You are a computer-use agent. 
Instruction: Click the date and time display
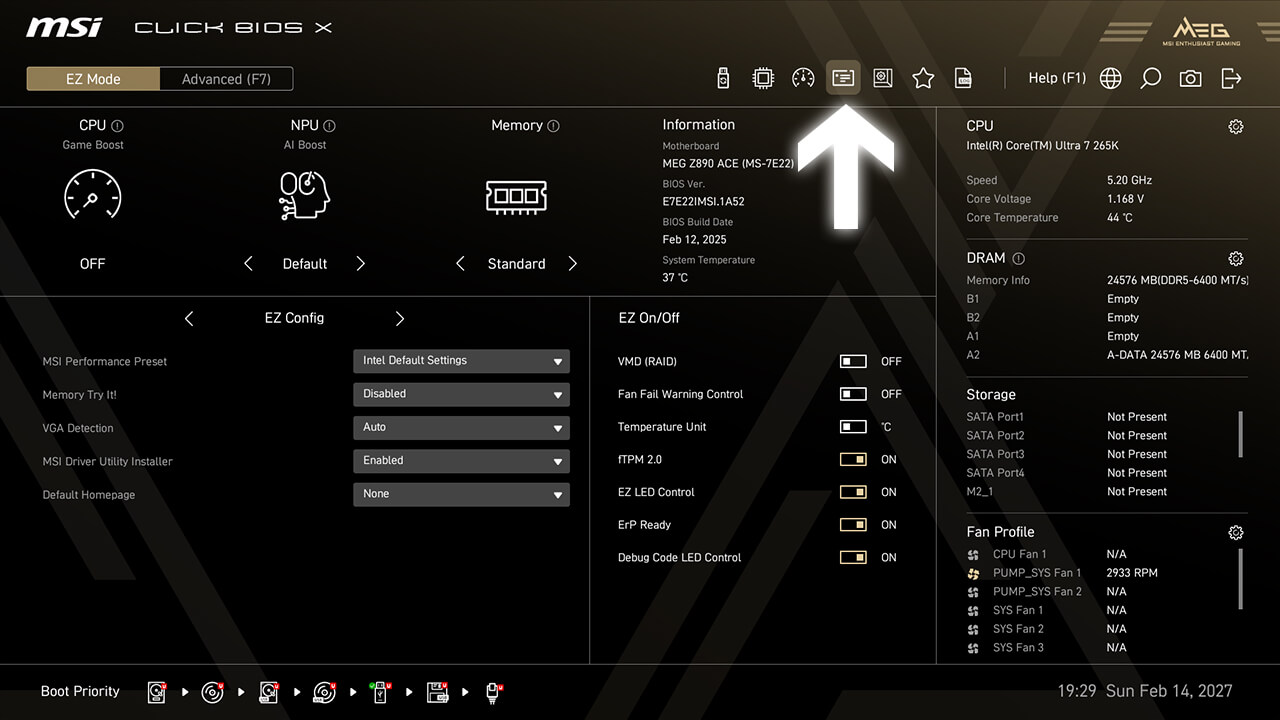[1145, 691]
